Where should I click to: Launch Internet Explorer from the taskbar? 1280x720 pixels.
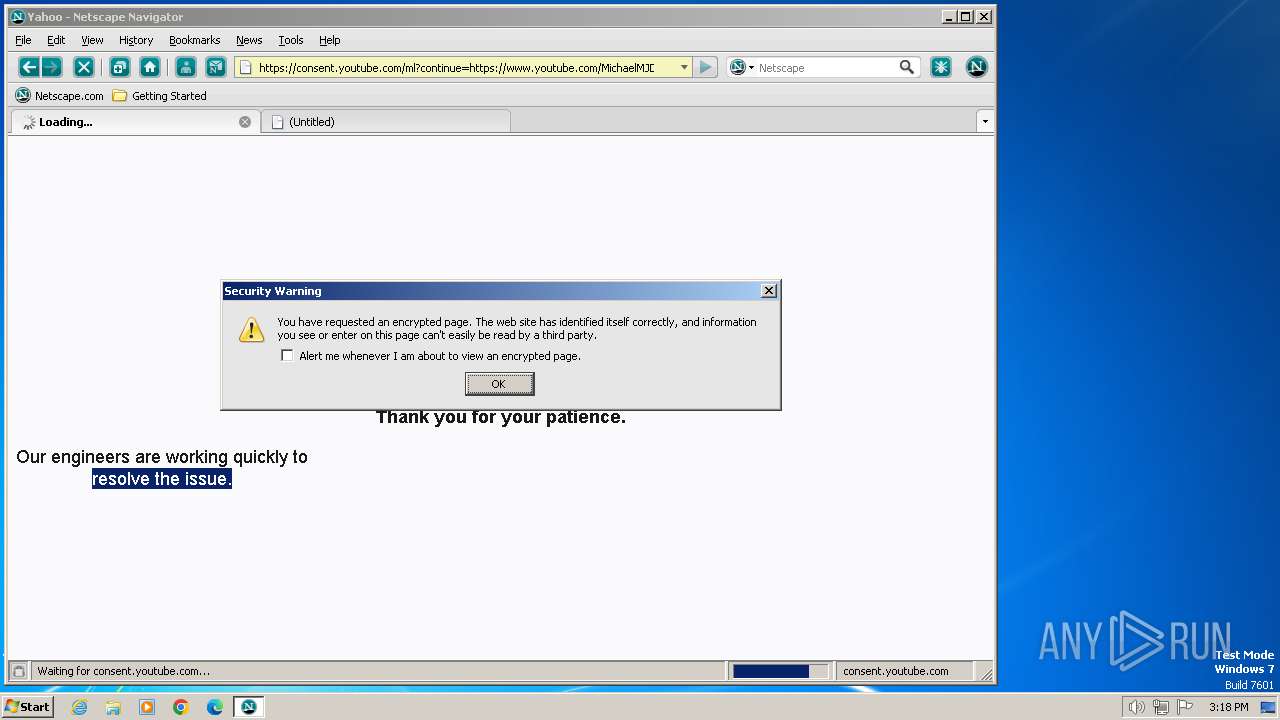[x=79, y=707]
